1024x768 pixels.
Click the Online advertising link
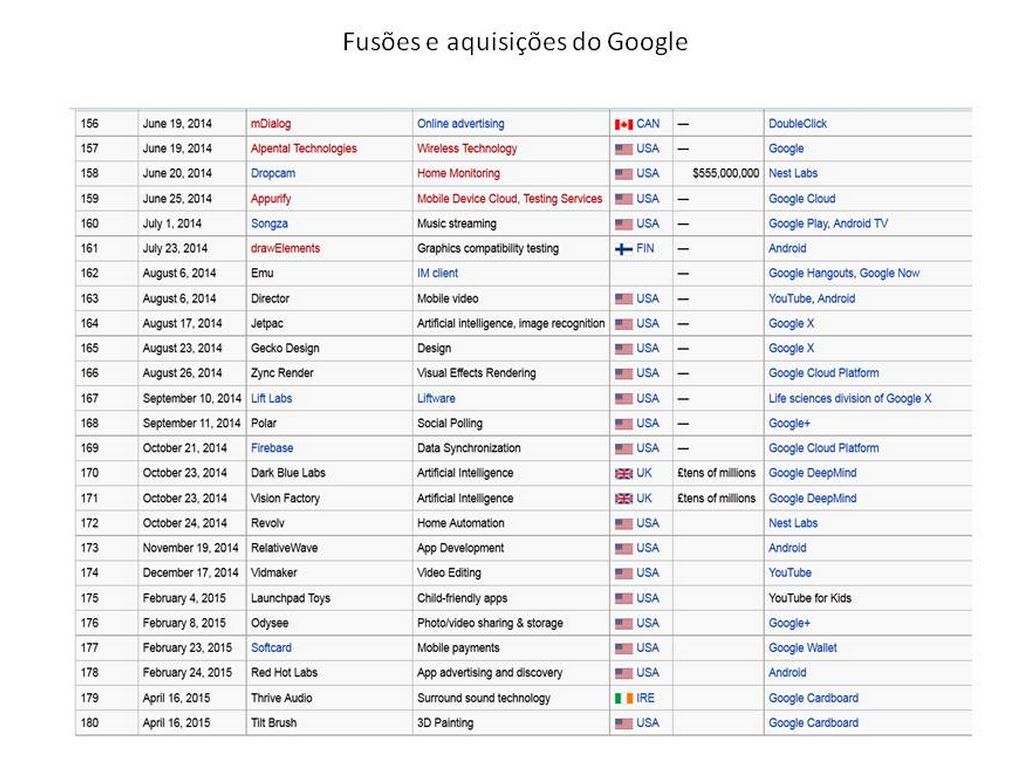point(460,124)
